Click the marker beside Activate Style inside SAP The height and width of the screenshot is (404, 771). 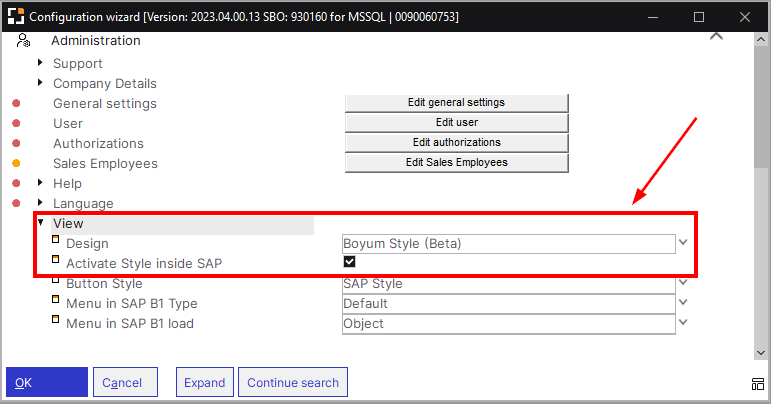pyautogui.click(x=56, y=259)
